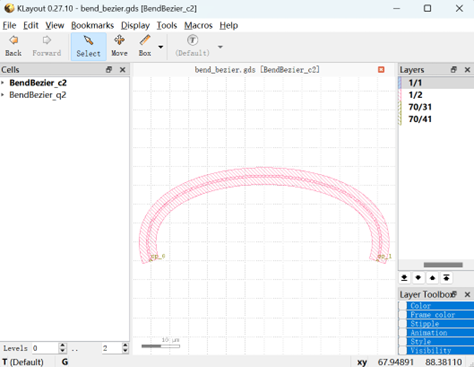
Task: Close the Layer Toolbox panel
Action: pyautogui.click(x=467, y=294)
